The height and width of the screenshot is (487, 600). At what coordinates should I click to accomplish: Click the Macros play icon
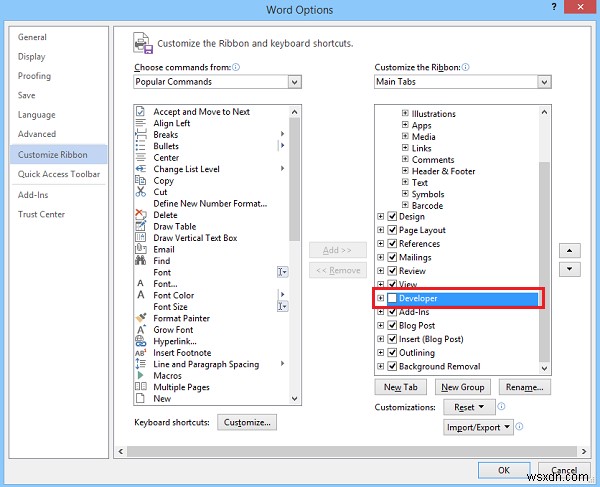coord(140,375)
